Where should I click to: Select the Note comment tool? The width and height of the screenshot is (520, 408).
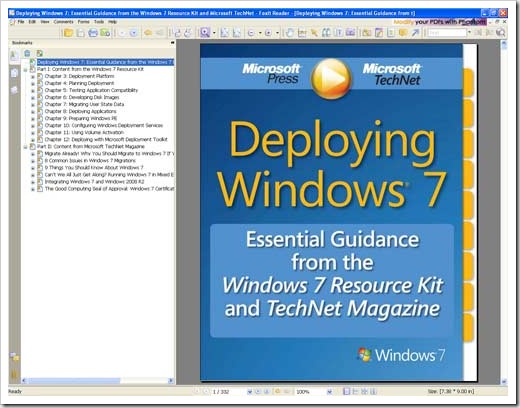point(403,33)
